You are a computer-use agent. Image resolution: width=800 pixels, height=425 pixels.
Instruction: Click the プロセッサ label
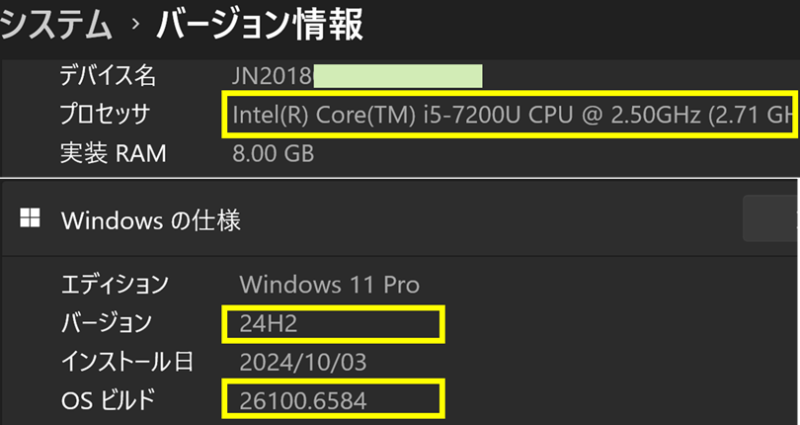105,115
